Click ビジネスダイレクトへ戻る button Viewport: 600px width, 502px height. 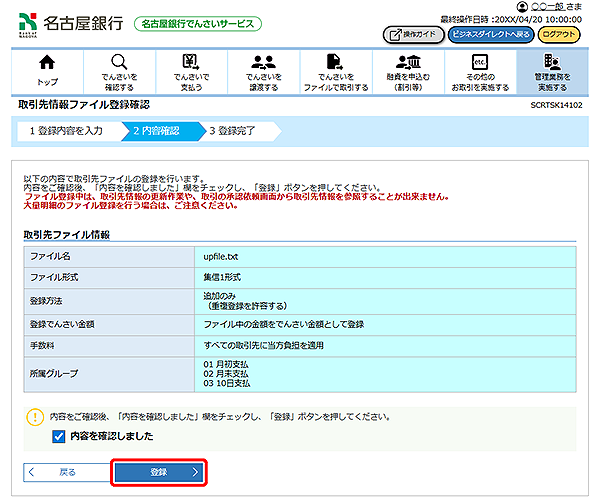(490, 34)
